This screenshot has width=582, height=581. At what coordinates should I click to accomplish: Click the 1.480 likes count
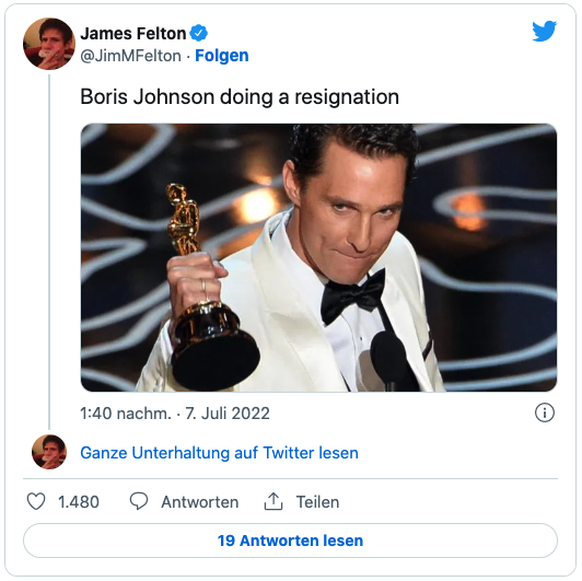click(79, 502)
